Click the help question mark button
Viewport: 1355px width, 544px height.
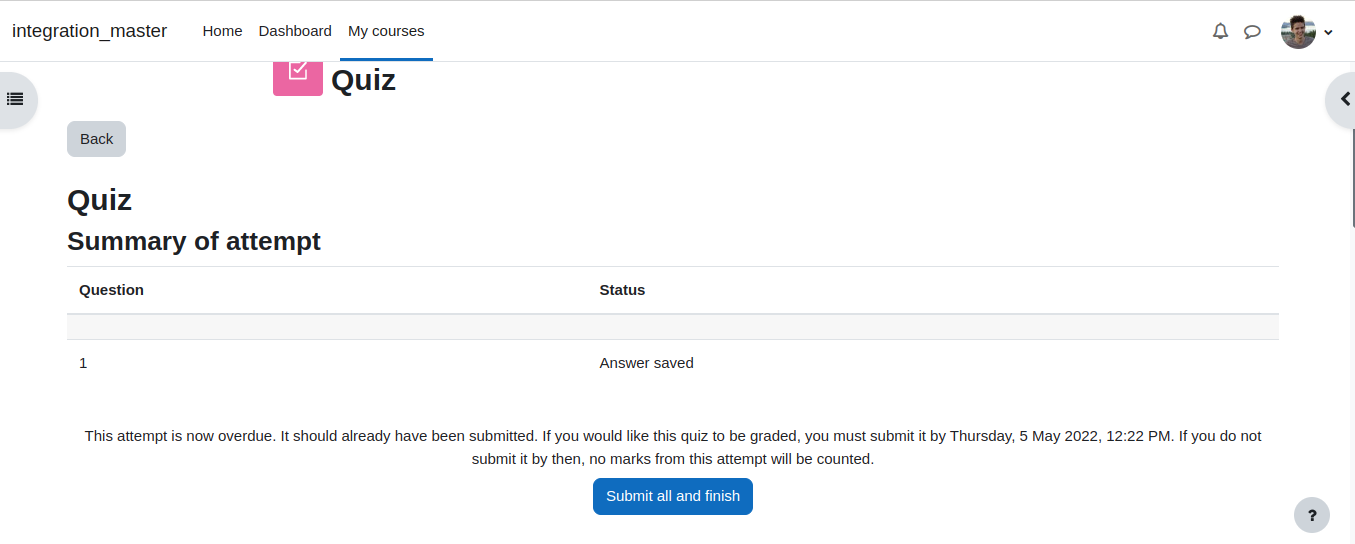point(1312,515)
